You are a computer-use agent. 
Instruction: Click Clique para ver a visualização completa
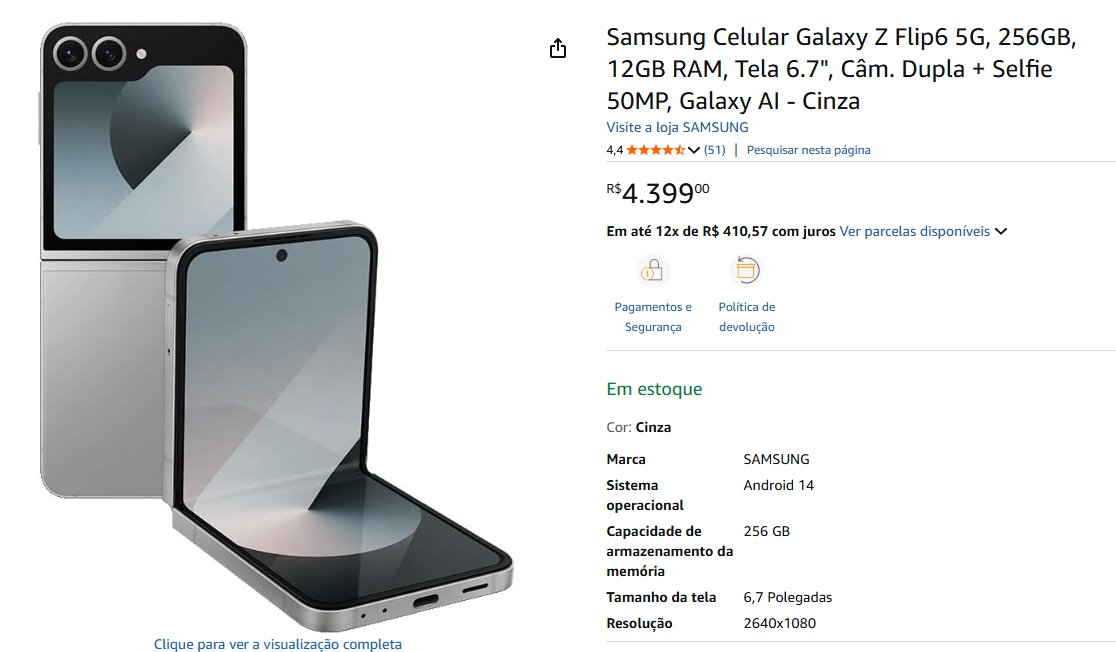[x=278, y=644]
